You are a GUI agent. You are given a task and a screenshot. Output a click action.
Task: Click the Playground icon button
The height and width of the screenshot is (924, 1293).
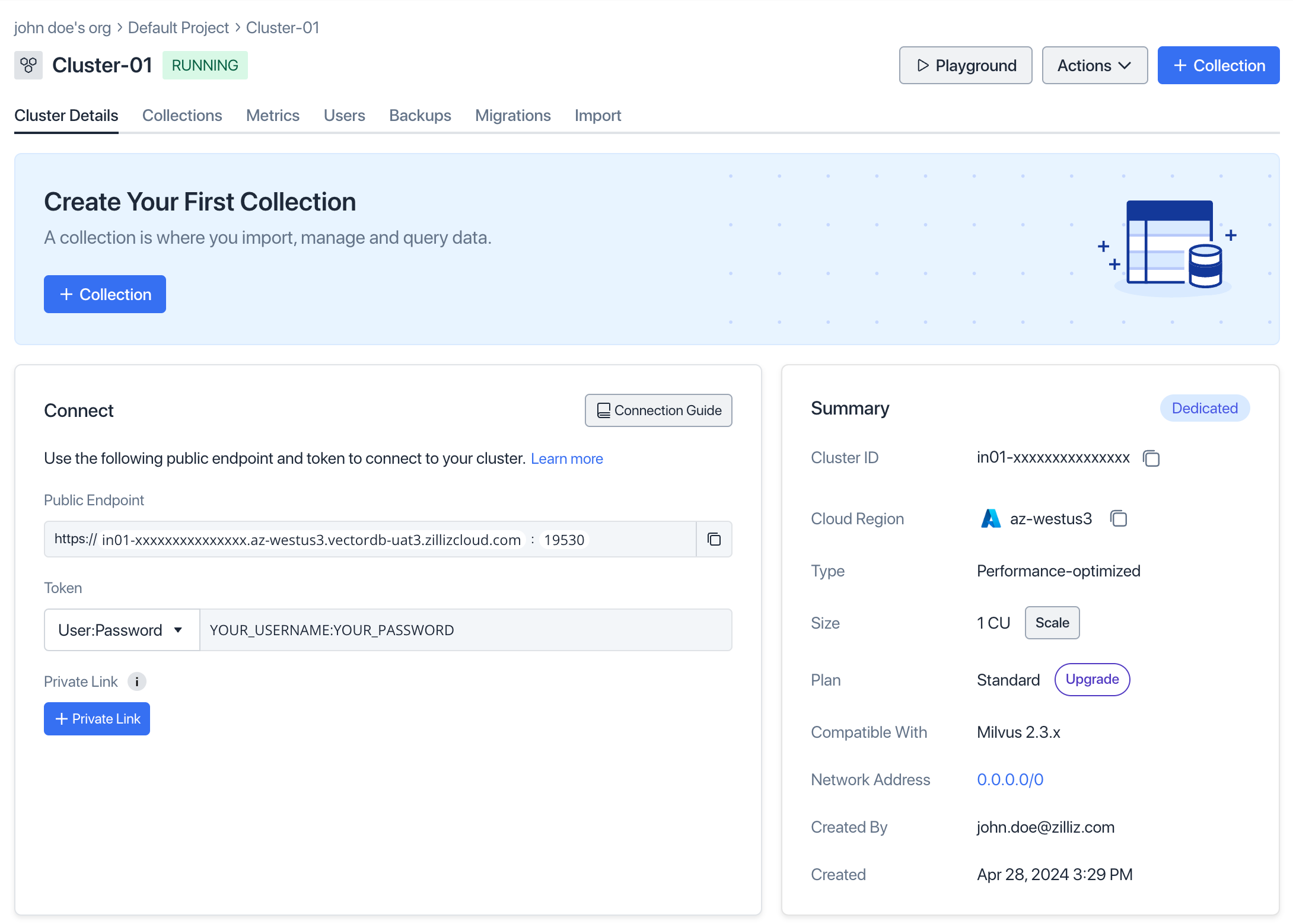[921, 65]
